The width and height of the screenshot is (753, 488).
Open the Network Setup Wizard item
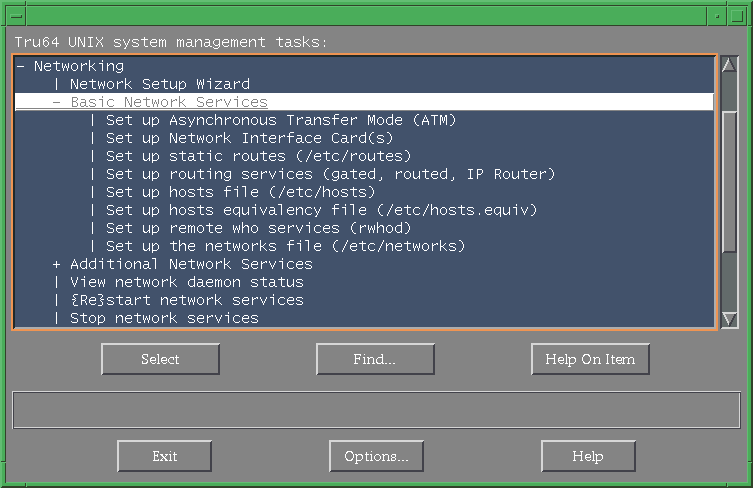pyautogui.click(x=159, y=84)
